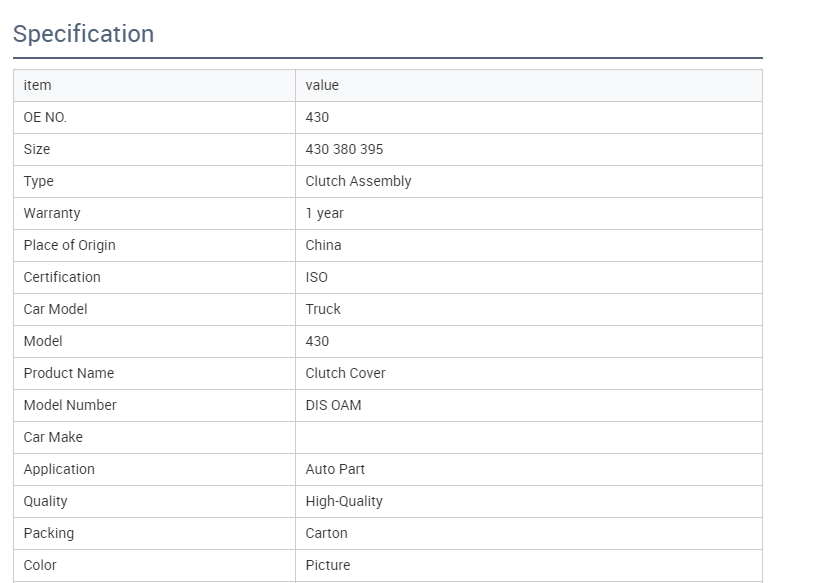Click the Specification heading
838x583 pixels.
pyautogui.click(x=83, y=34)
